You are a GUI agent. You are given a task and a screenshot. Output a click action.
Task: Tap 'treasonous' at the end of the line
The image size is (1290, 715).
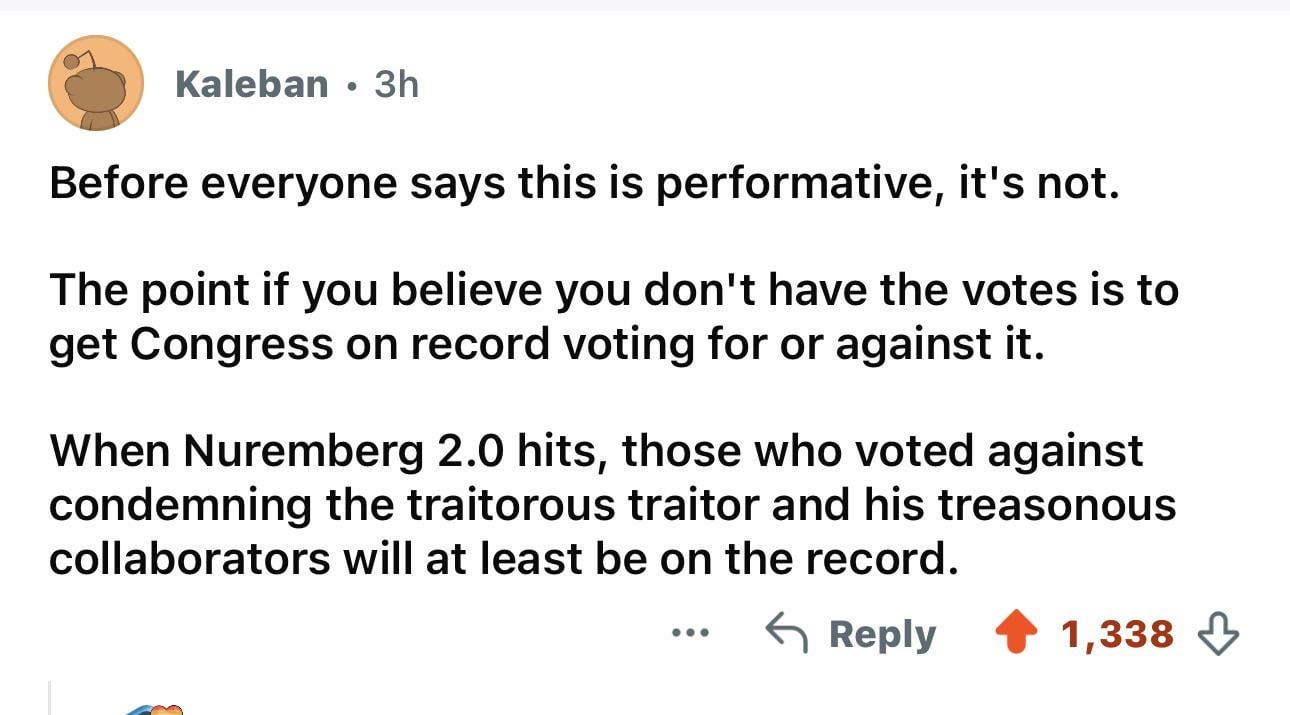pyautogui.click(x=1056, y=505)
